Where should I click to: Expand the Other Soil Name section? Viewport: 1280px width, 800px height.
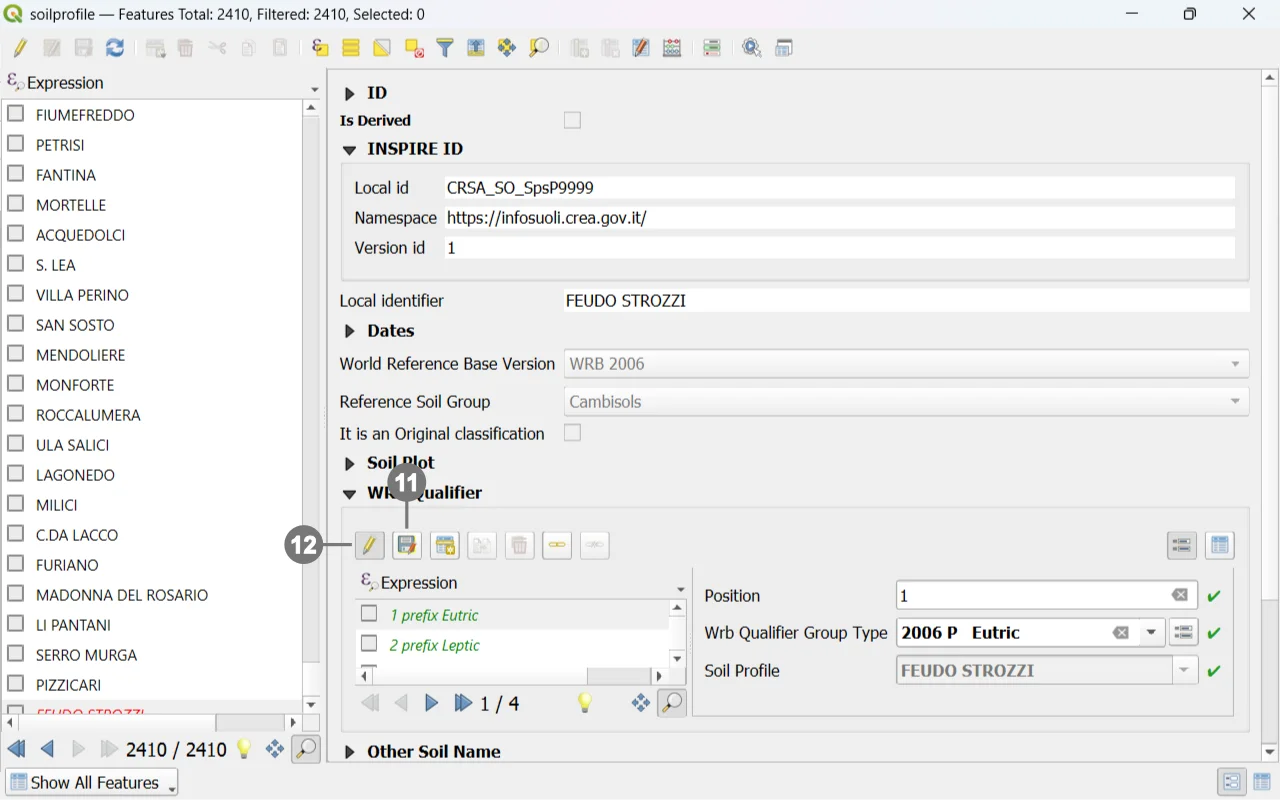(x=350, y=752)
